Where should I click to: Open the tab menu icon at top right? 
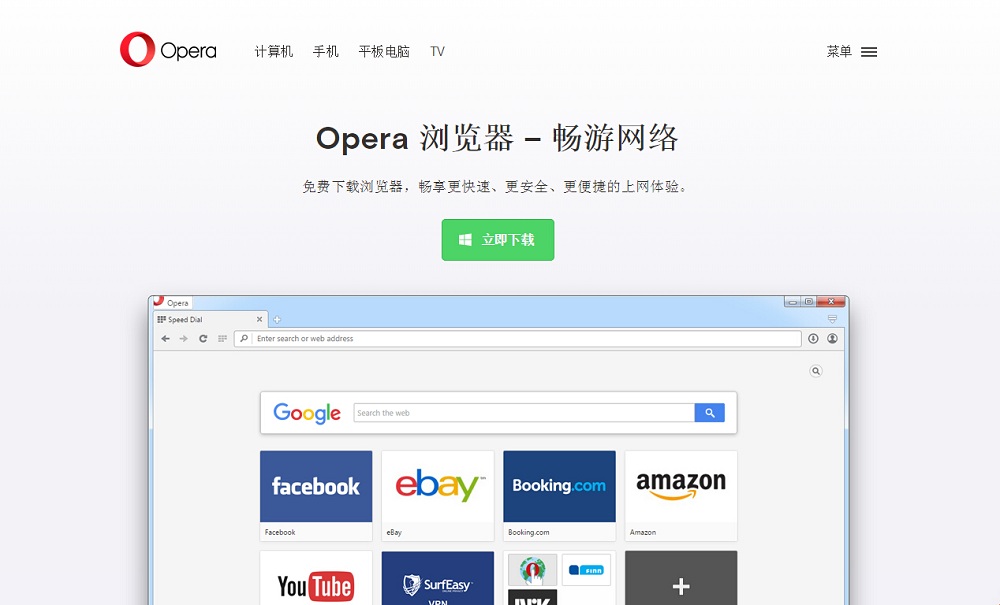click(x=832, y=319)
